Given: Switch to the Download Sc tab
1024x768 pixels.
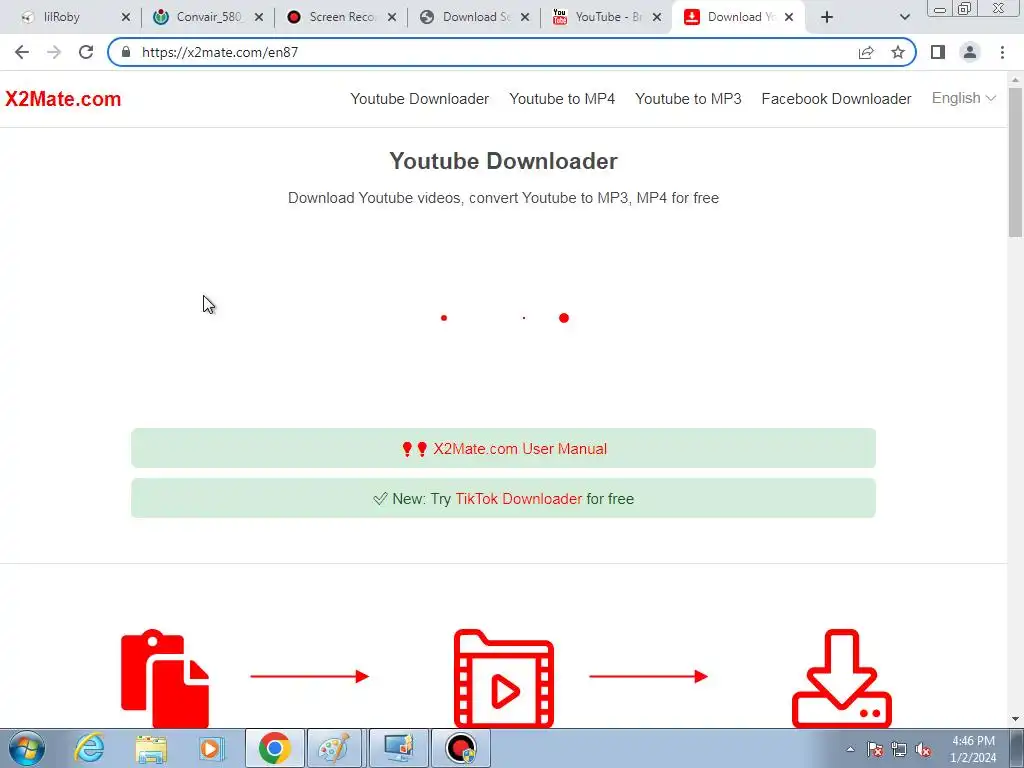Looking at the screenshot, I should point(476,17).
